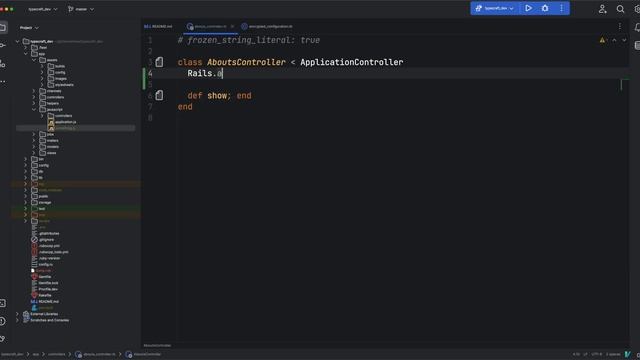Run the typecraft_dev configuration

(x=528, y=8)
